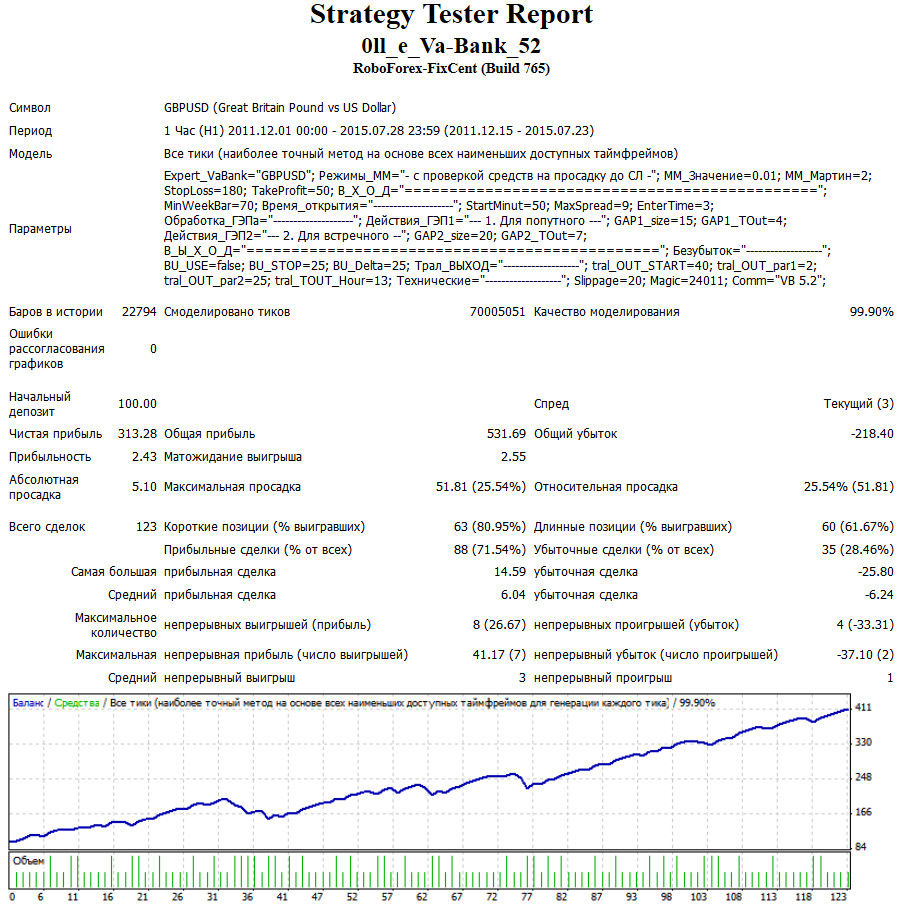Image resolution: width=904 pixels, height=906 pixels.
Task: Select the 0ll_e_Va-Bank_52 expert name
Action: [451, 46]
